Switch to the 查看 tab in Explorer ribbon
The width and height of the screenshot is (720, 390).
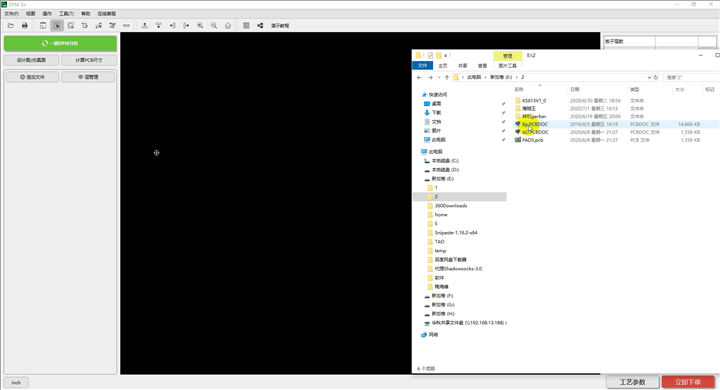482,66
